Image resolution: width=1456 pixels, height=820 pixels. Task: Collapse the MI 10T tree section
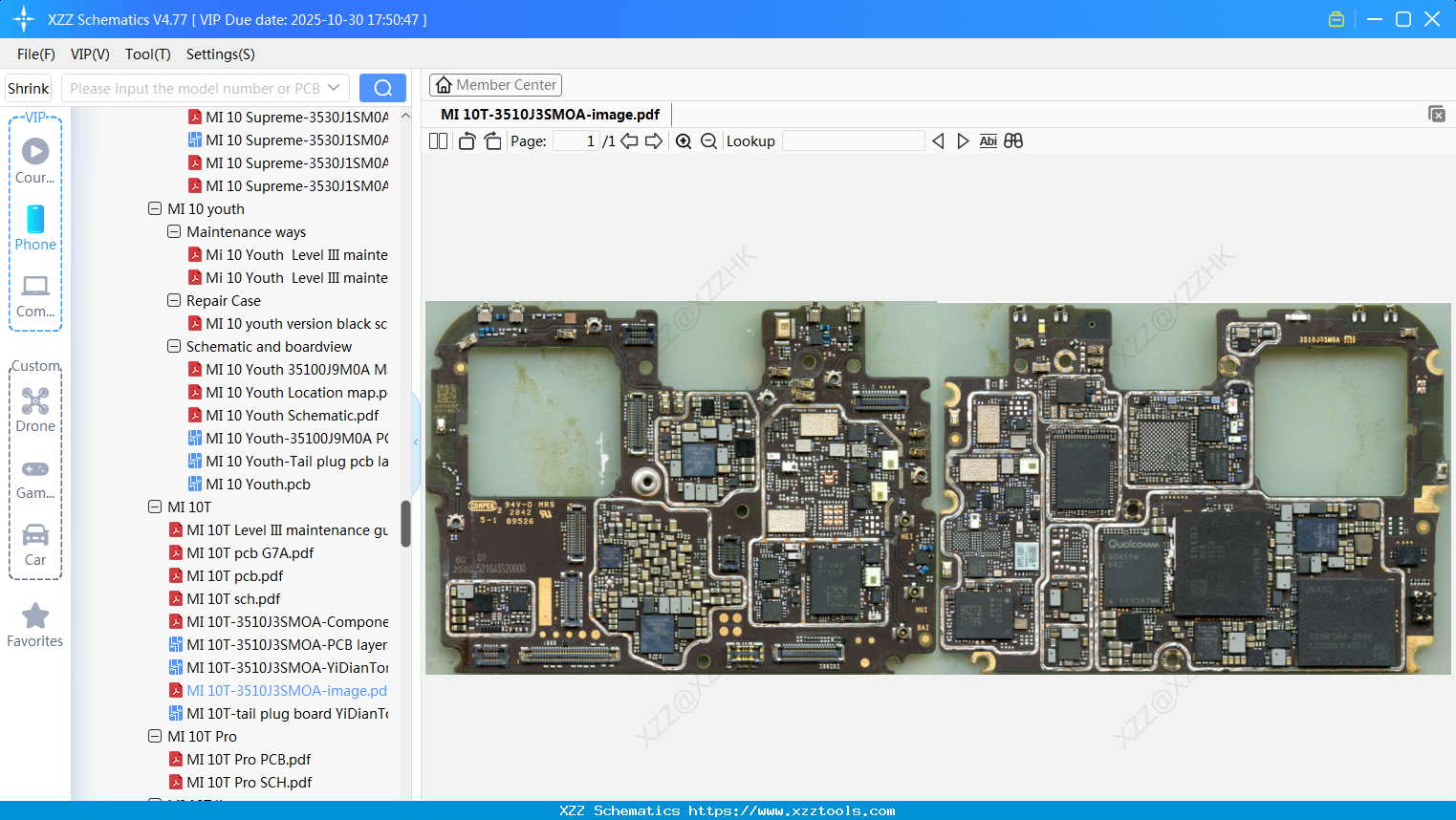[x=155, y=507]
